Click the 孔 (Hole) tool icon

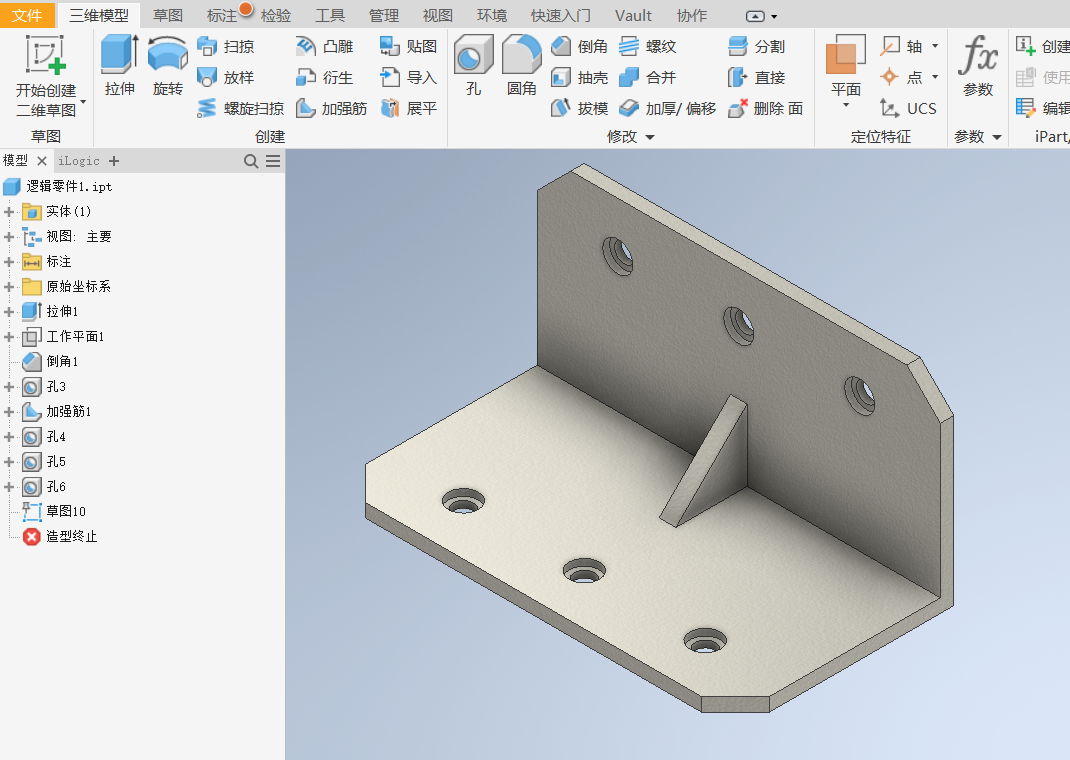[x=474, y=55]
